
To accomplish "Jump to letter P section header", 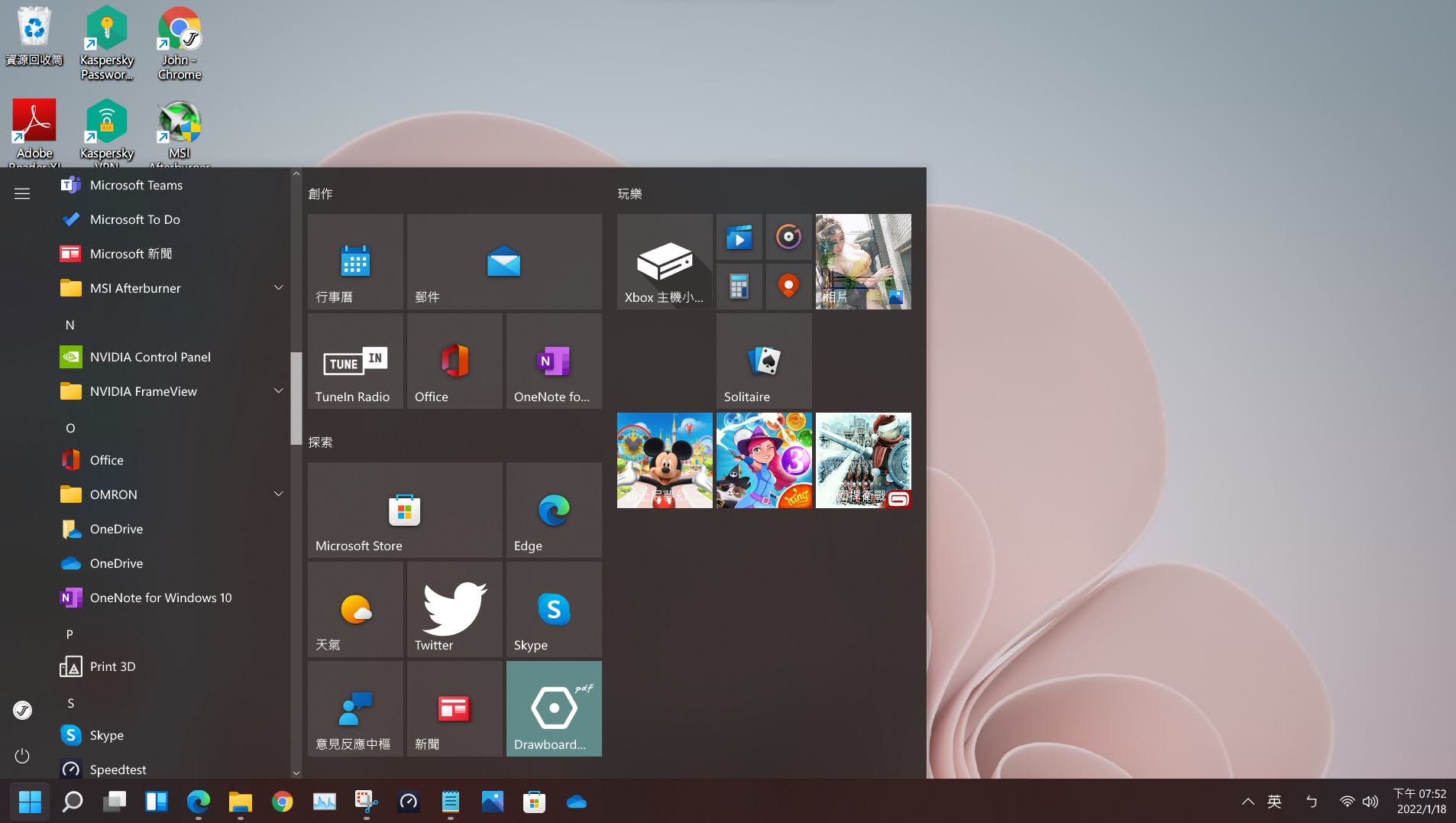I will [70, 634].
